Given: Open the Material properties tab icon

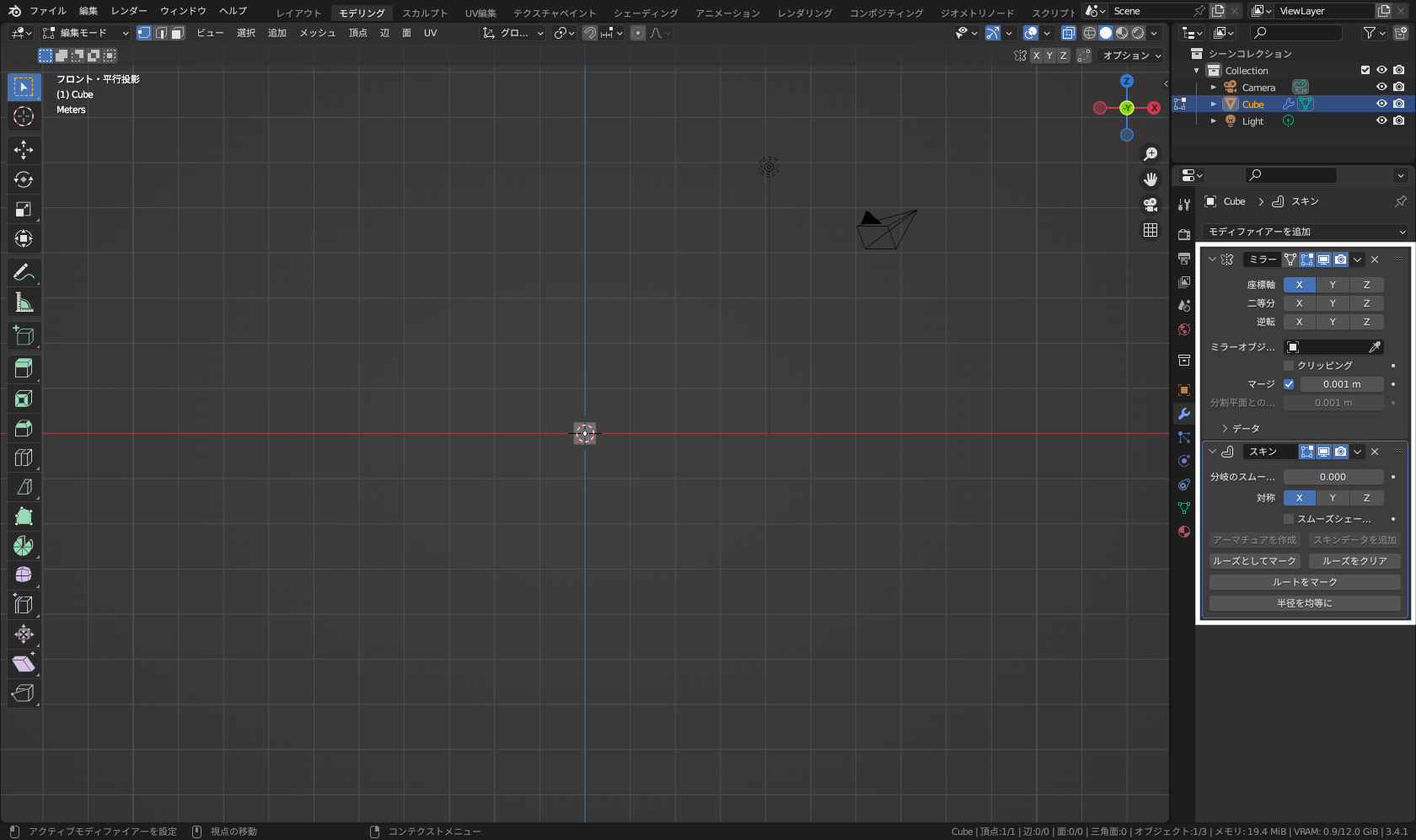Looking at the screenshot, I should click(x=1184, y=532).
